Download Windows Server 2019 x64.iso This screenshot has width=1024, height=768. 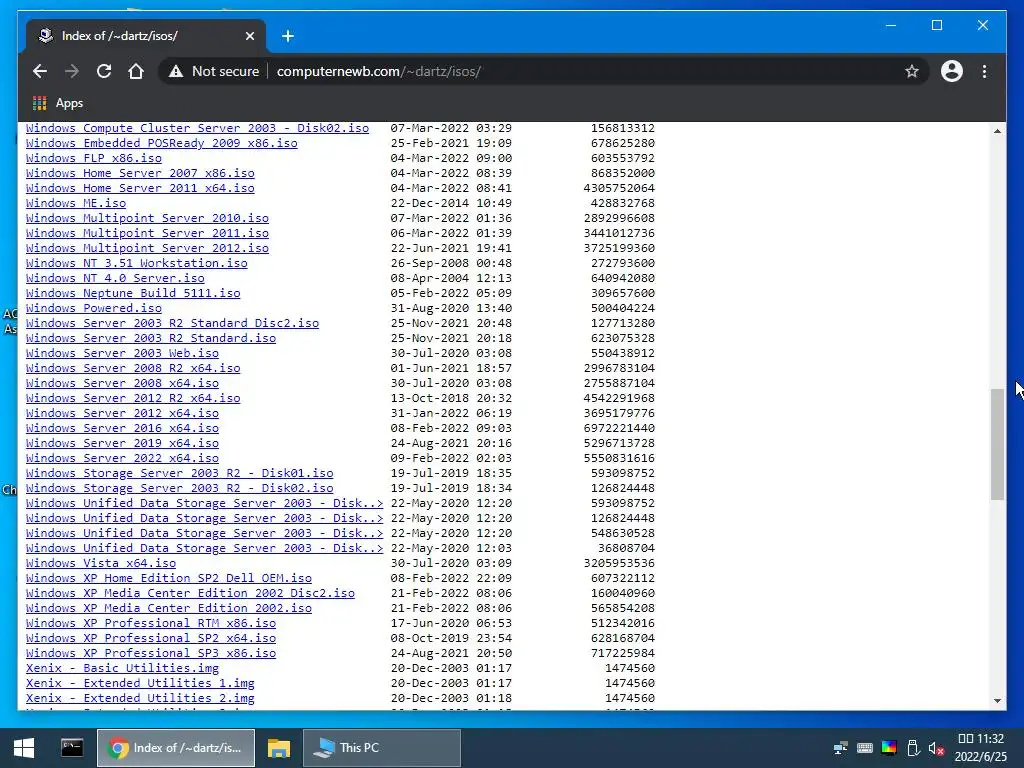(122, 443)
